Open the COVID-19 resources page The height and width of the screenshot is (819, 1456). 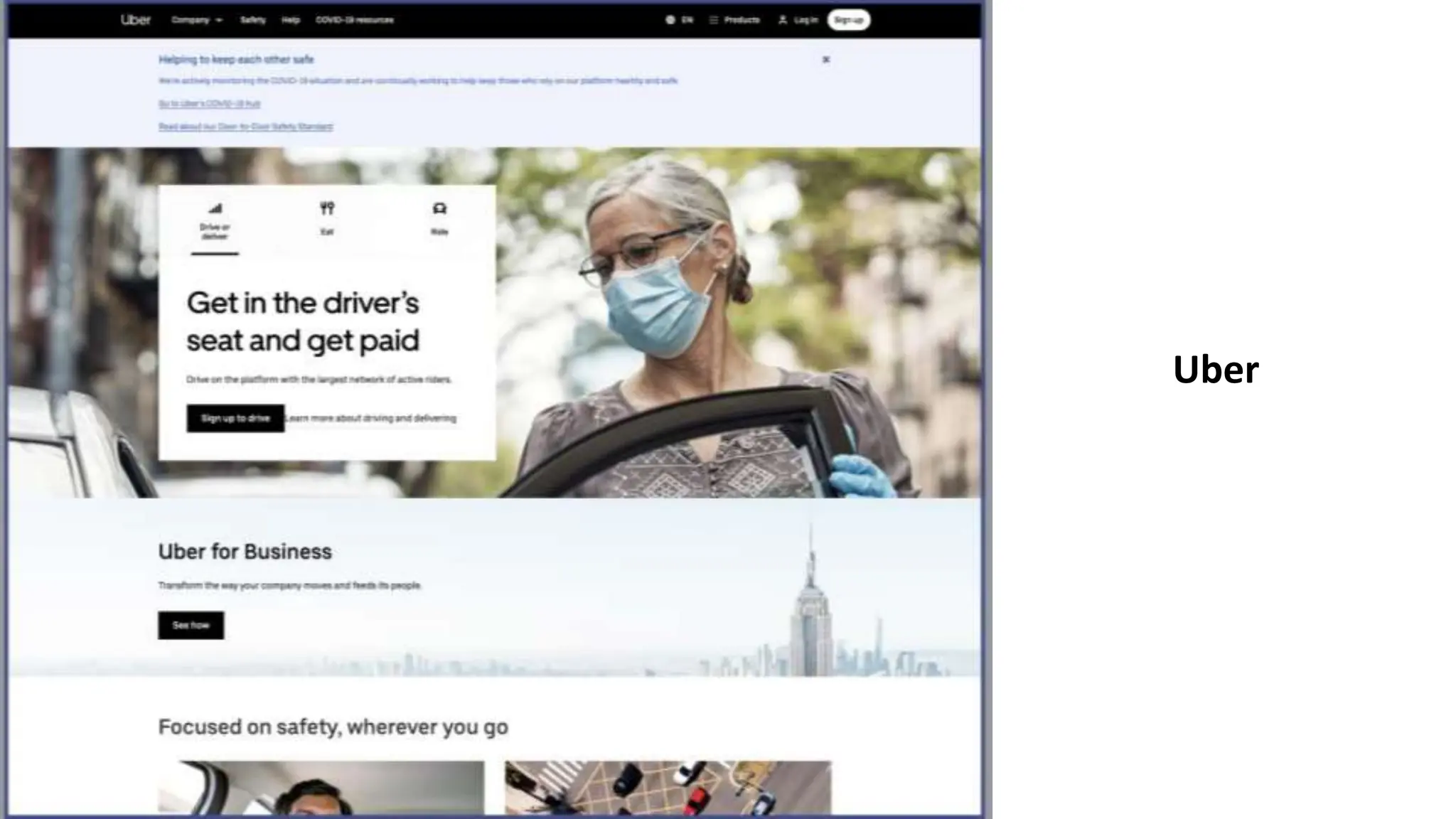pos(355,20)
